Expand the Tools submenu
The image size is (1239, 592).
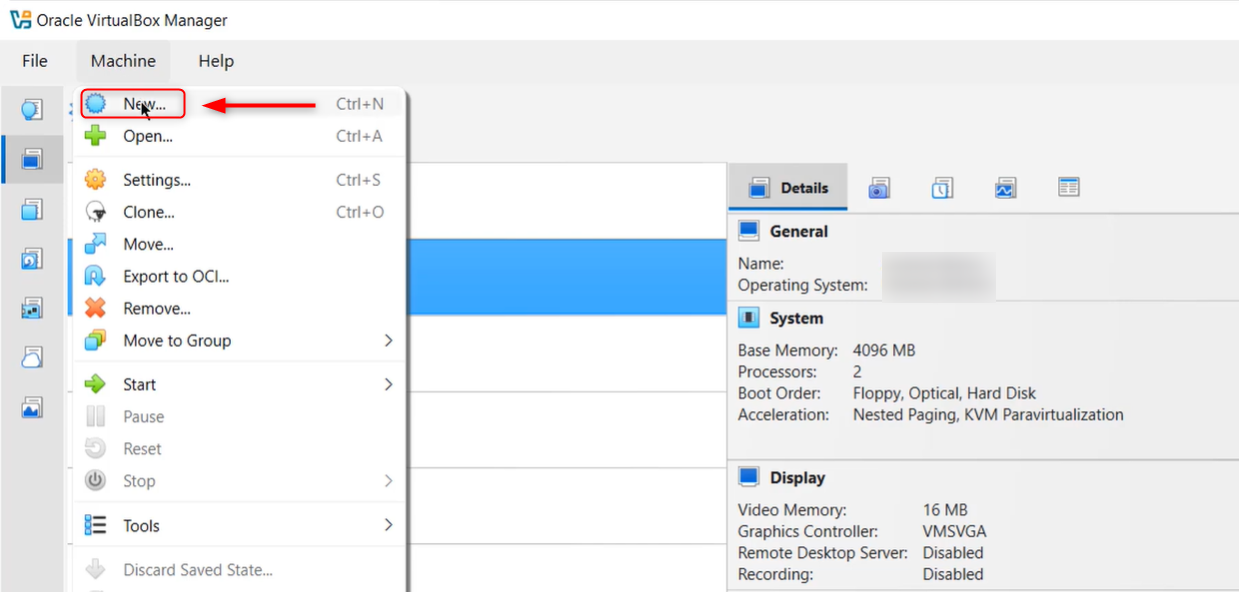click(238, 525)
